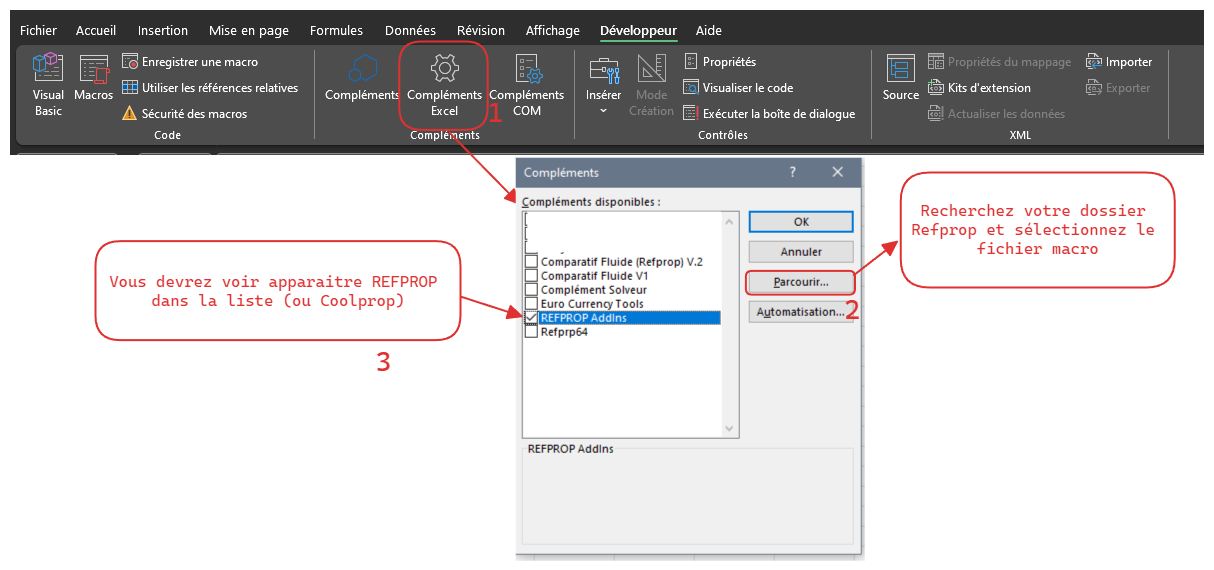Open the Affichage tab
Image resolution: width=1214 pixels, height=570 pixels.
click(553, 31)
